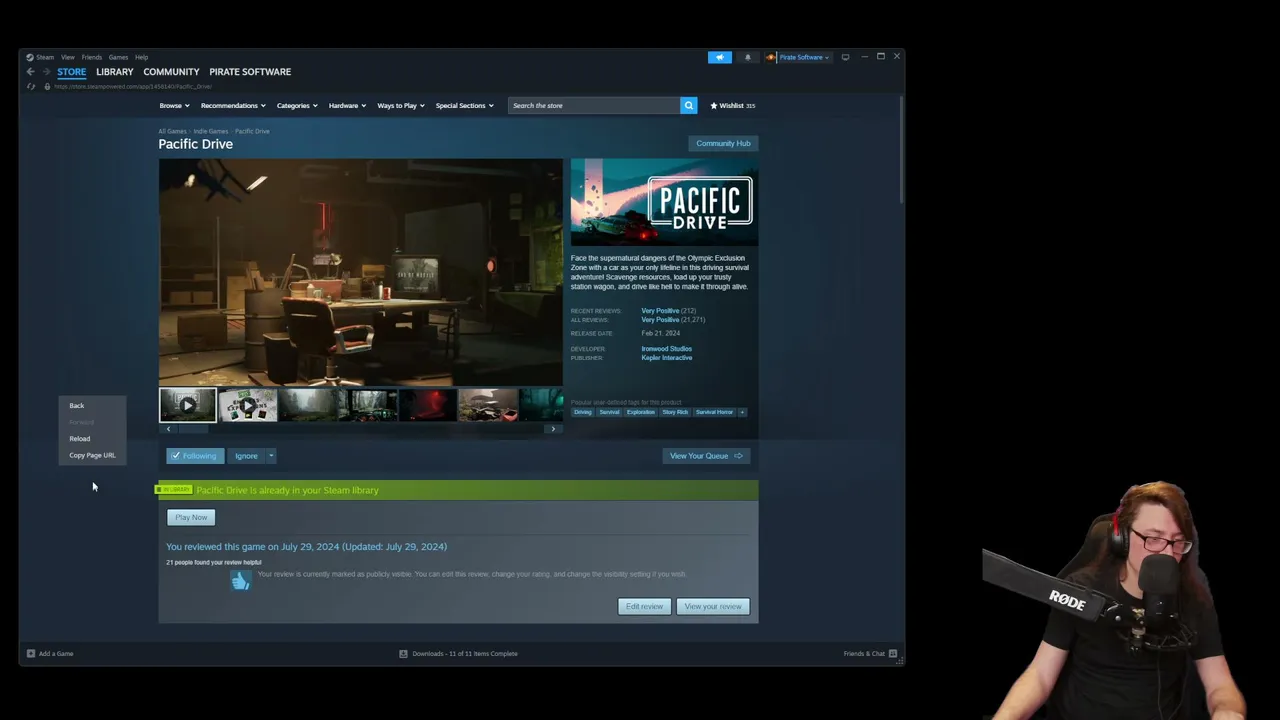Viewport: 1280px width, 720px height.
Task: Click the View Your Queue button
Action: pos(706,456)
